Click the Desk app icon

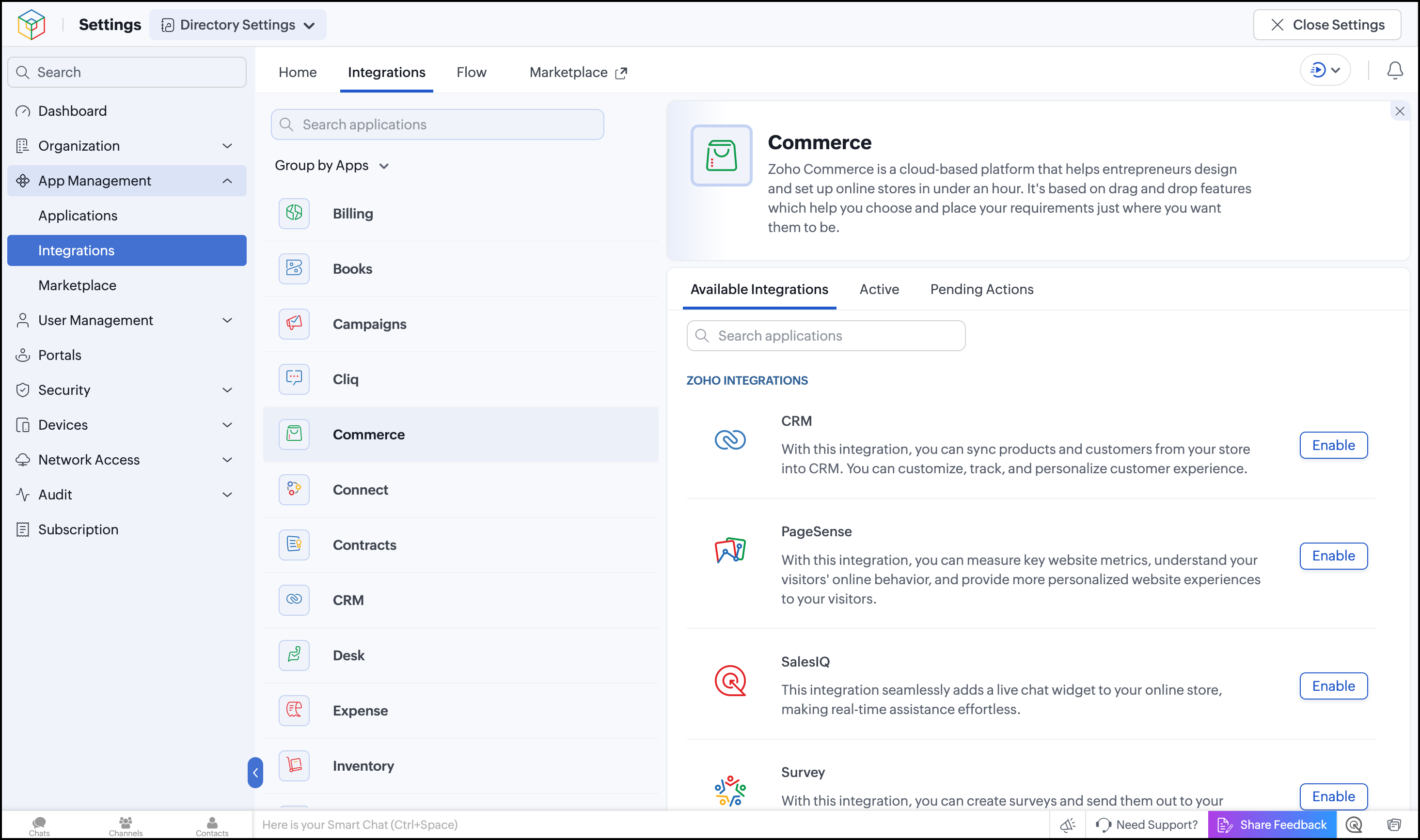pyautogui.click(x=294, y=655)
